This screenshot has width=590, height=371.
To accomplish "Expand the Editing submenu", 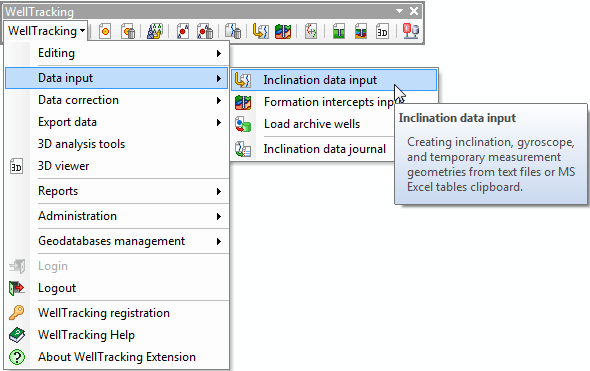I will pos(117,53).
